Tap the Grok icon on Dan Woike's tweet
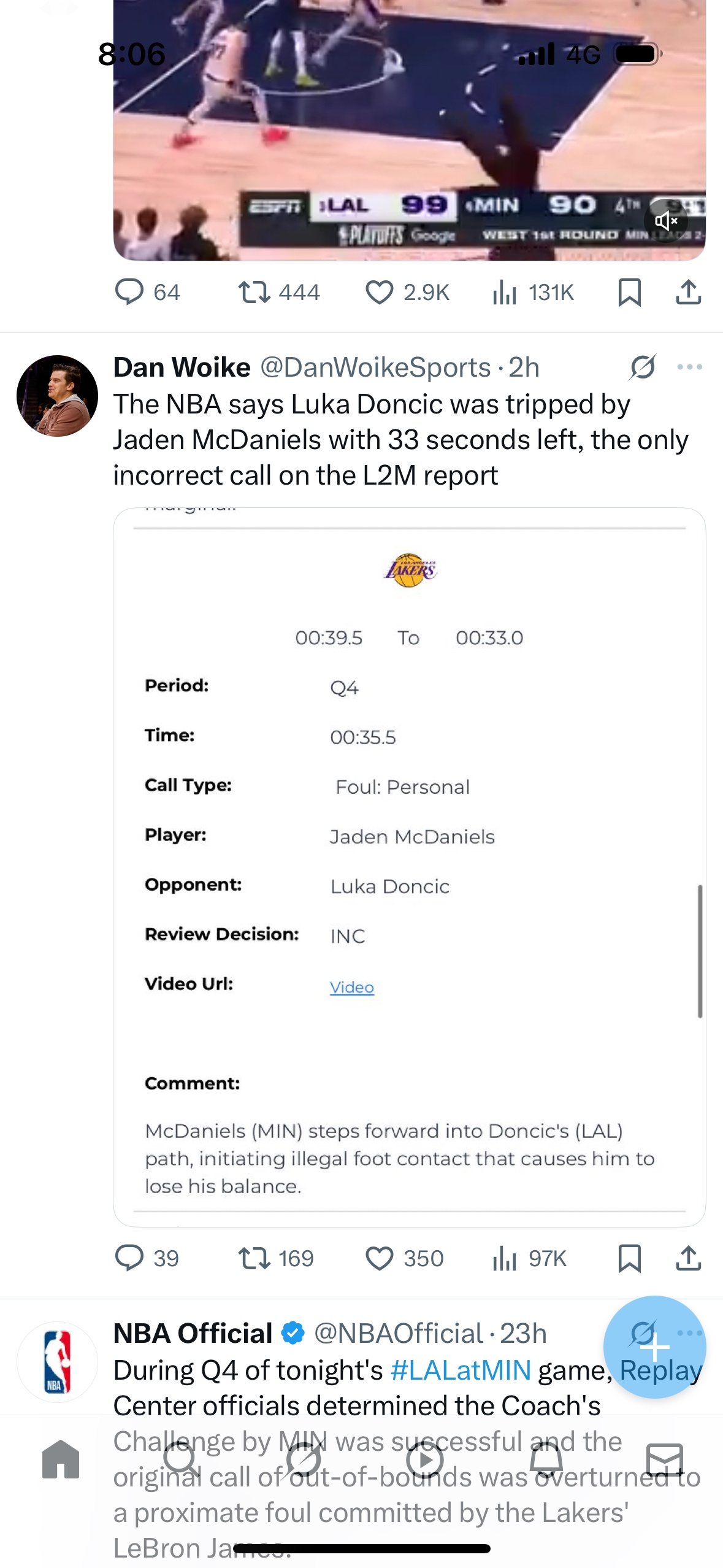Viewport: 723px width, 1568px height. click(x=643, y=367)
